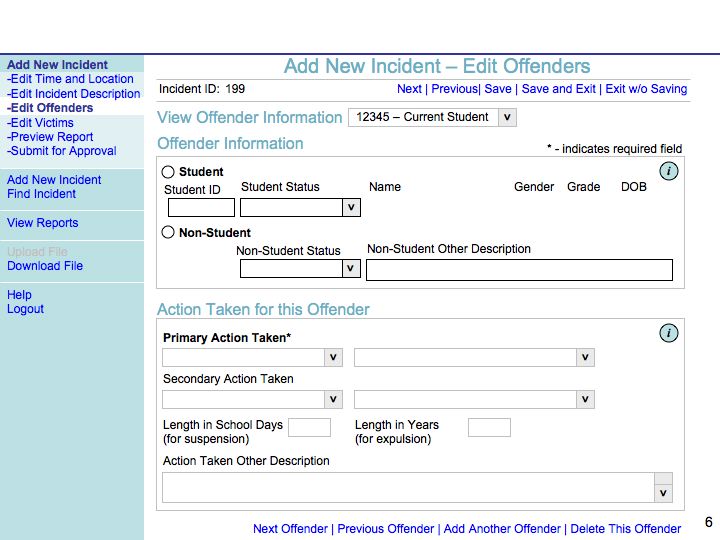720x540 pixels.
Task: Click the Add New Incident sidebar link
Action: pos(54,180)
